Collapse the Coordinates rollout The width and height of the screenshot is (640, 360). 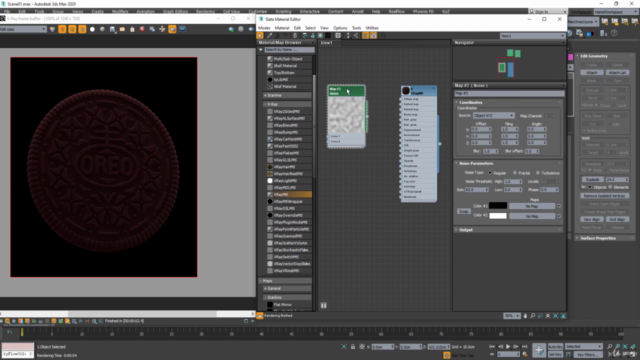coord(509,102)
